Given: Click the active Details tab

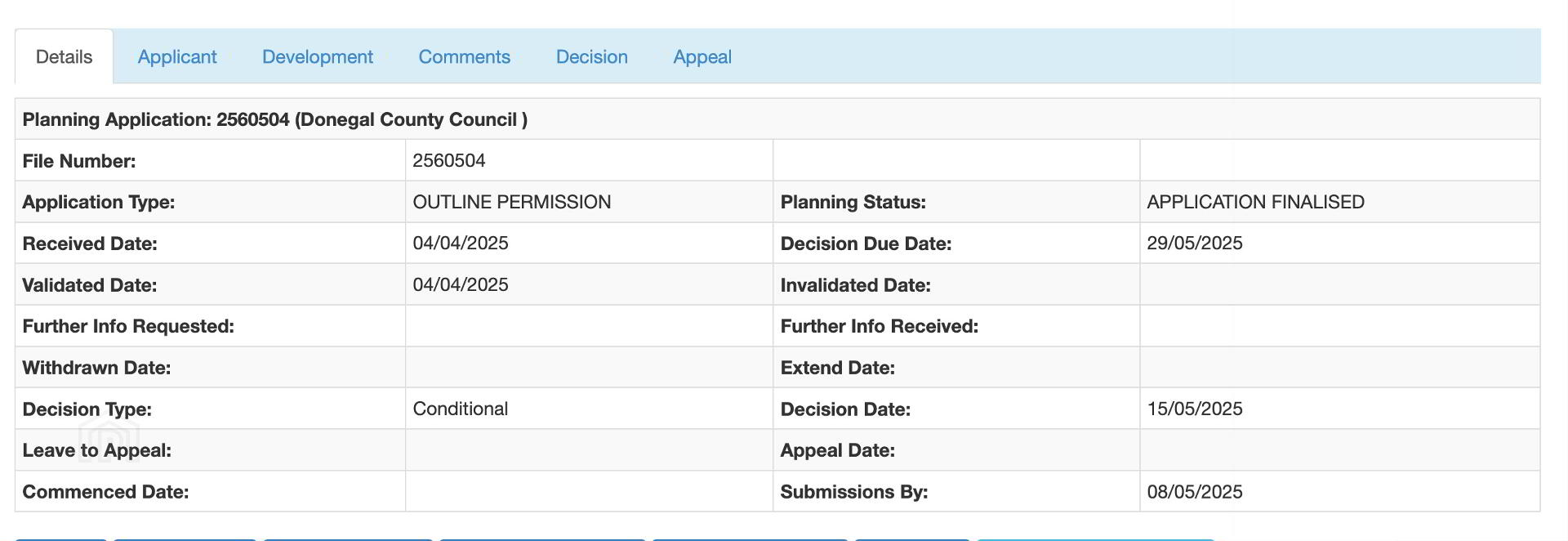Looking at the screenshot, I should pyautogui.click(x=65, y=57).
